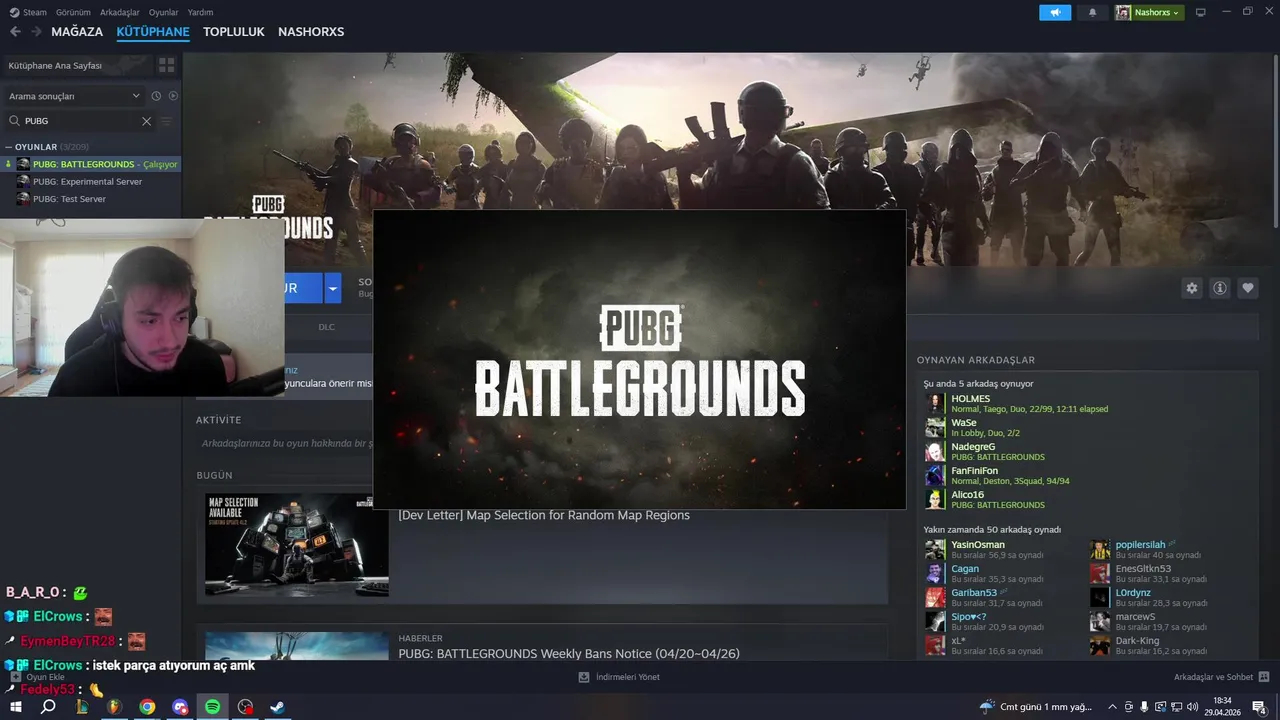This screenshot has width=1280, height=720.
Task: Open Google Chrome from taskbar
Action: [147, 707]
